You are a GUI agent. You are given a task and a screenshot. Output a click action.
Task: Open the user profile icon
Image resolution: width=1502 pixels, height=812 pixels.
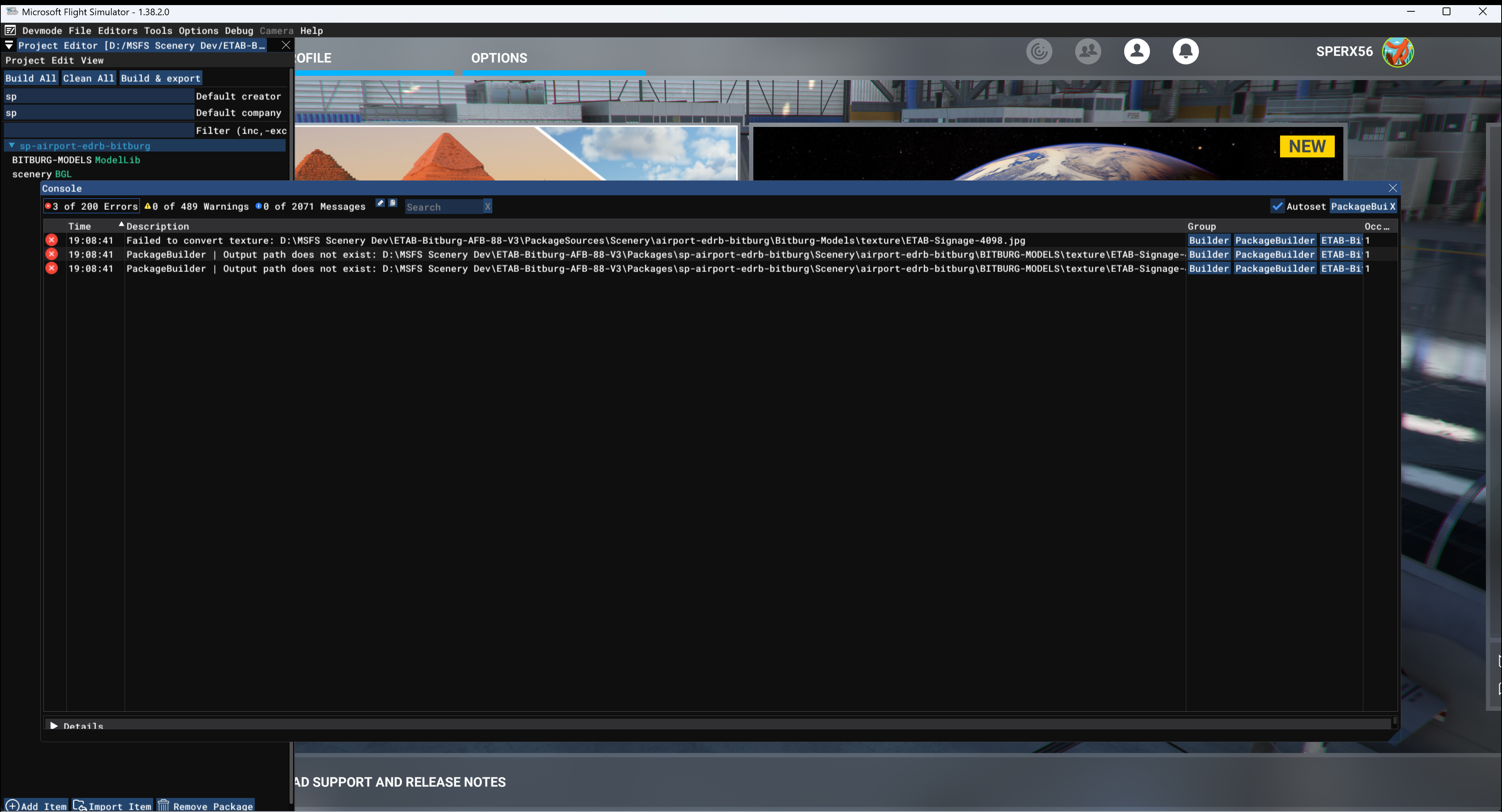tap(1136, 51)
